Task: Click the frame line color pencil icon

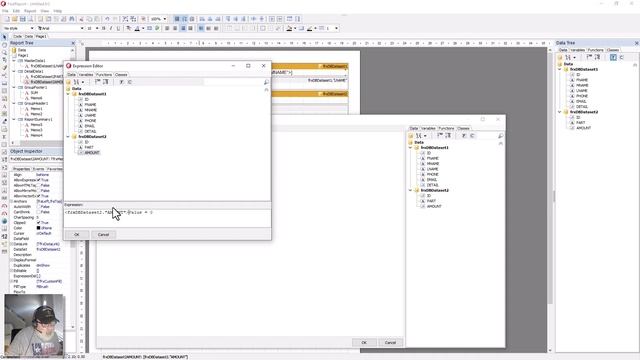Action: 309,28
